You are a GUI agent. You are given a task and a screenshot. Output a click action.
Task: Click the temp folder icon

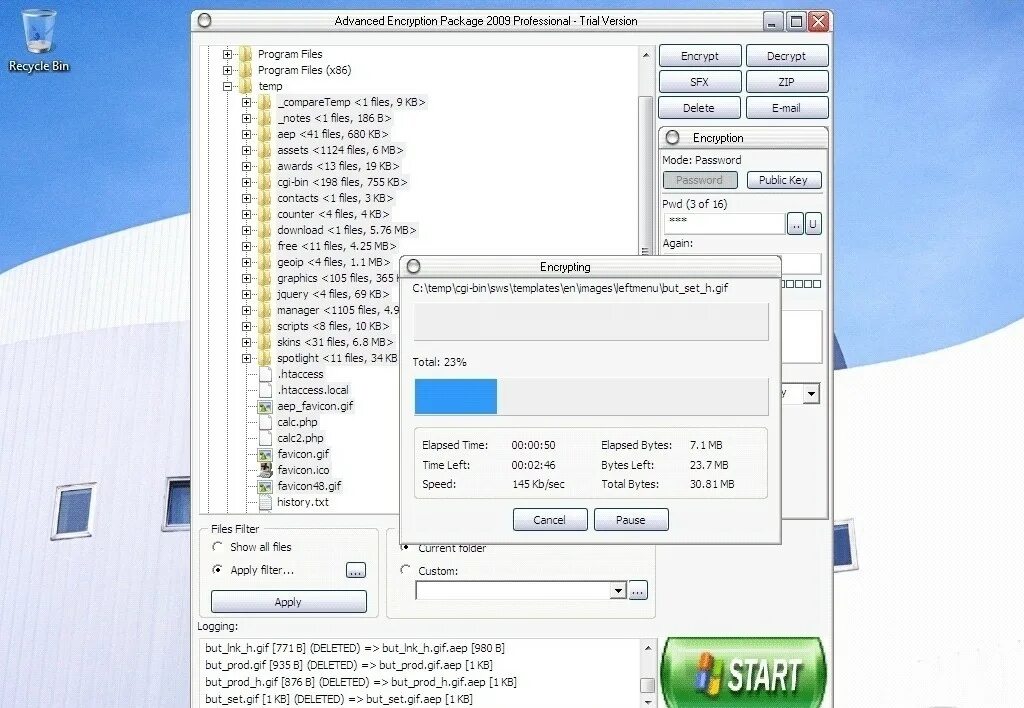(246, 86)
